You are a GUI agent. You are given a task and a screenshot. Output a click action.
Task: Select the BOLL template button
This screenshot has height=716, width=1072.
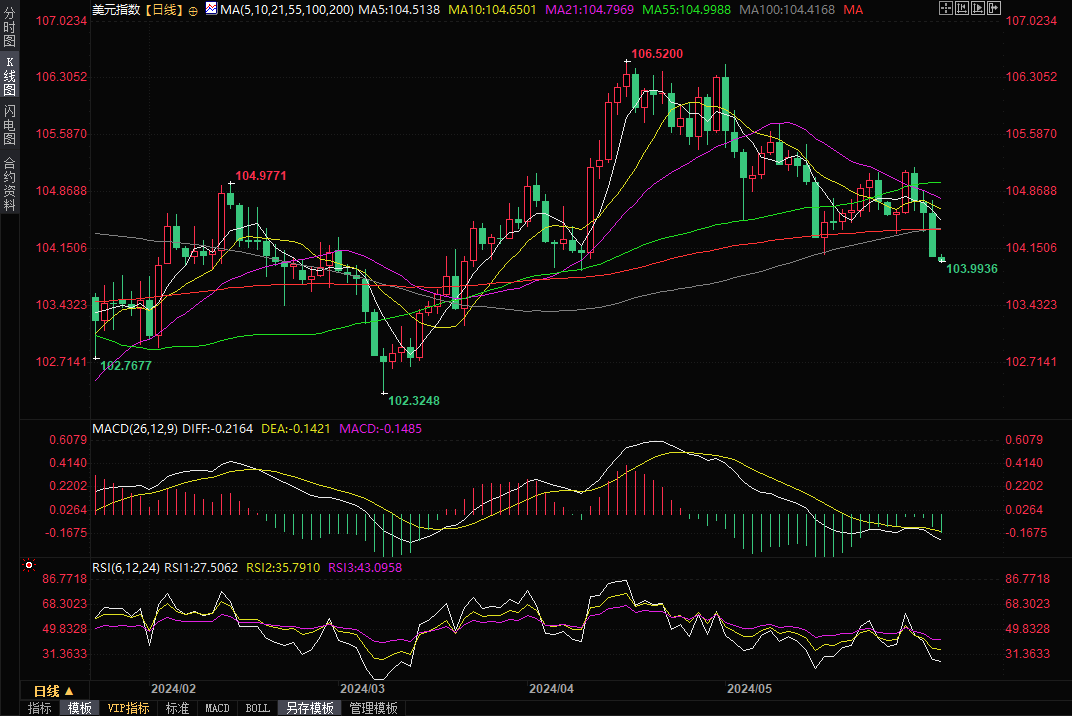(x=257, y=708)
